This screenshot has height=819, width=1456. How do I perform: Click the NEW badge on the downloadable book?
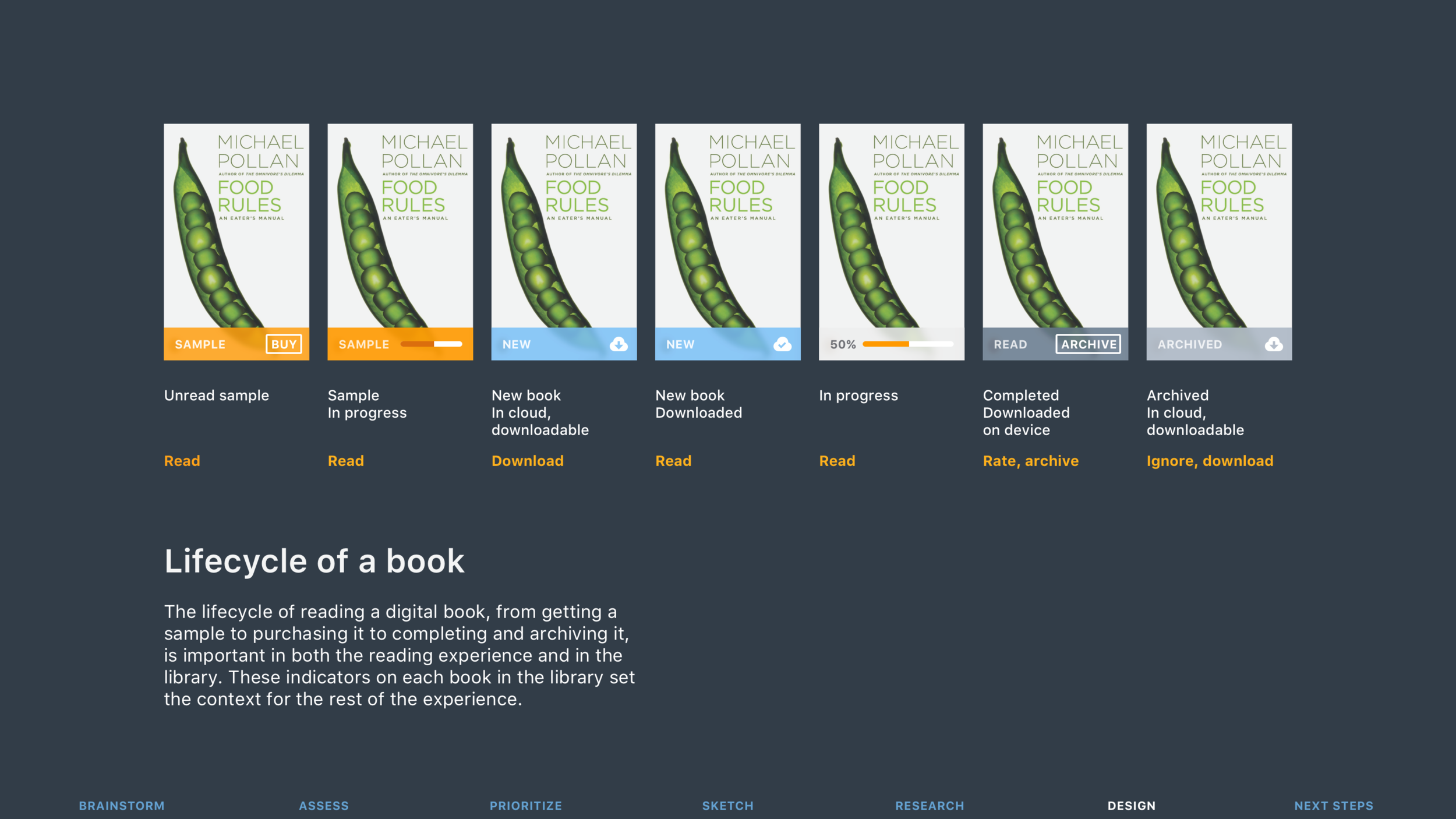click(x=516, y=344)
